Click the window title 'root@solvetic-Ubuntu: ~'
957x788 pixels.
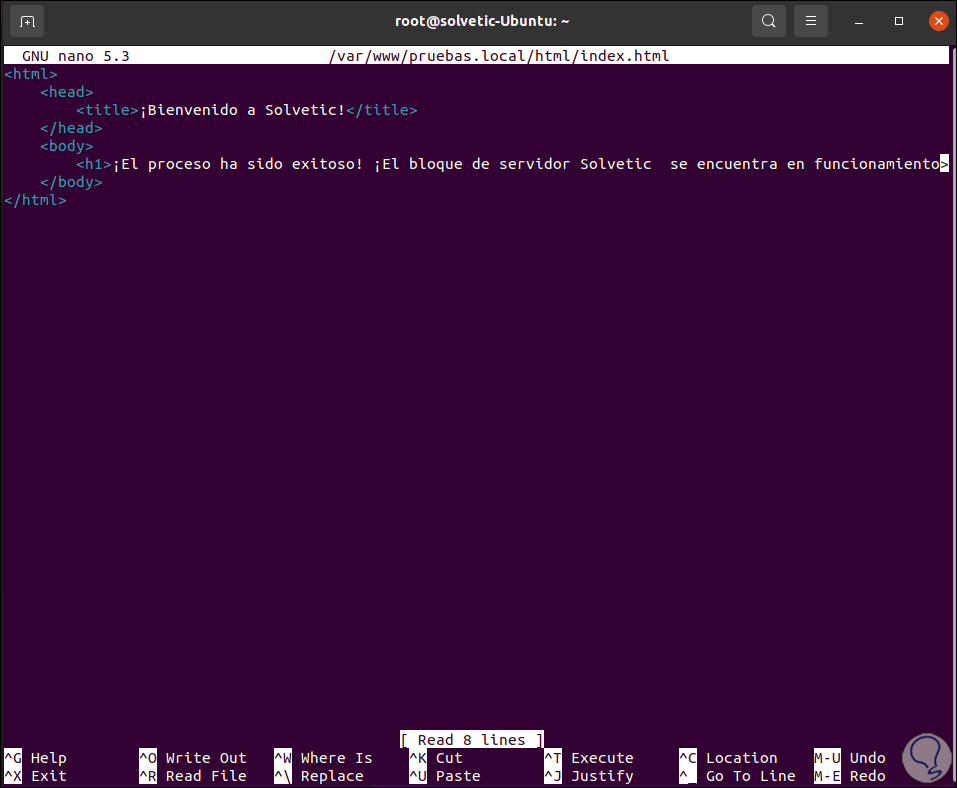pos(482,21)
